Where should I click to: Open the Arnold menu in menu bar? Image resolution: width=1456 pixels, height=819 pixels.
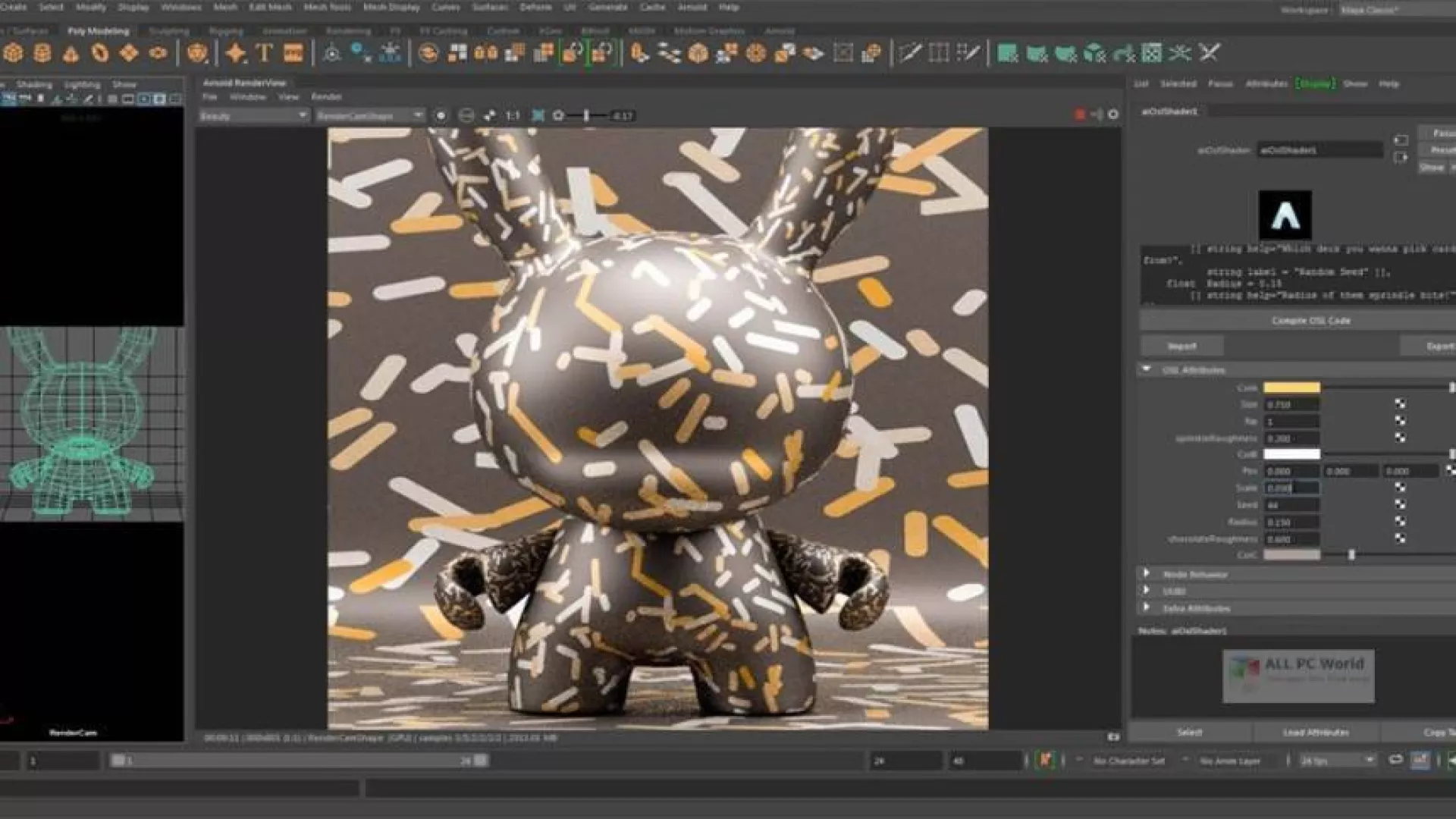pos(692,7)
